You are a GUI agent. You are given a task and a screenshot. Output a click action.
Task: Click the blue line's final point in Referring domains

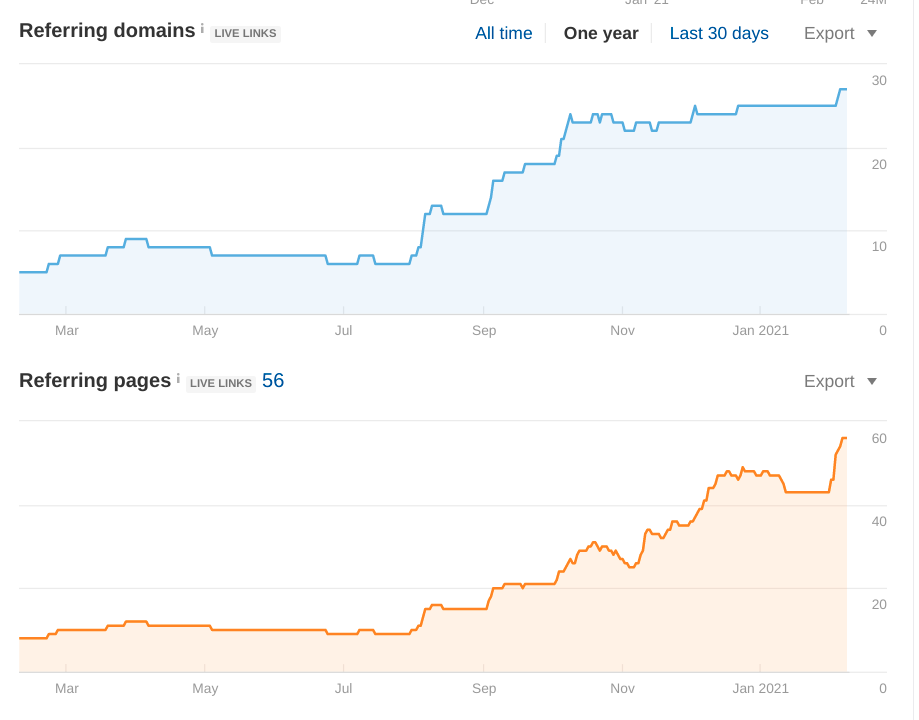[845, 90]
